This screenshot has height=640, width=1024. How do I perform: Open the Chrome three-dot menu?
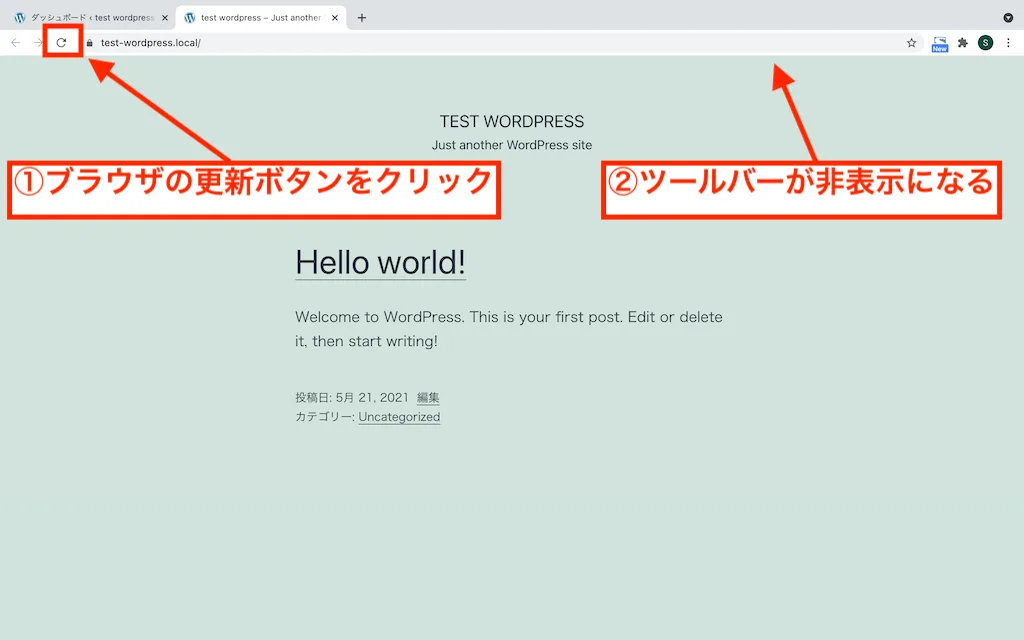pyautogui.click(x=1009, y=43)
